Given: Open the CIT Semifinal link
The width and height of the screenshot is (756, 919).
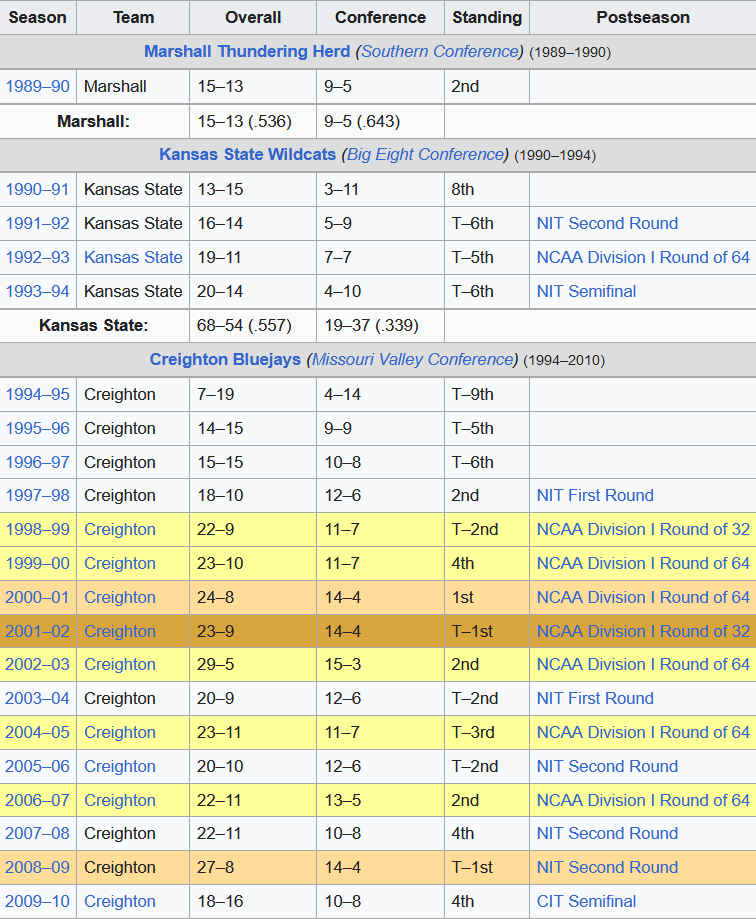Looking at the screenshot, I should click(x=586, y=901).
